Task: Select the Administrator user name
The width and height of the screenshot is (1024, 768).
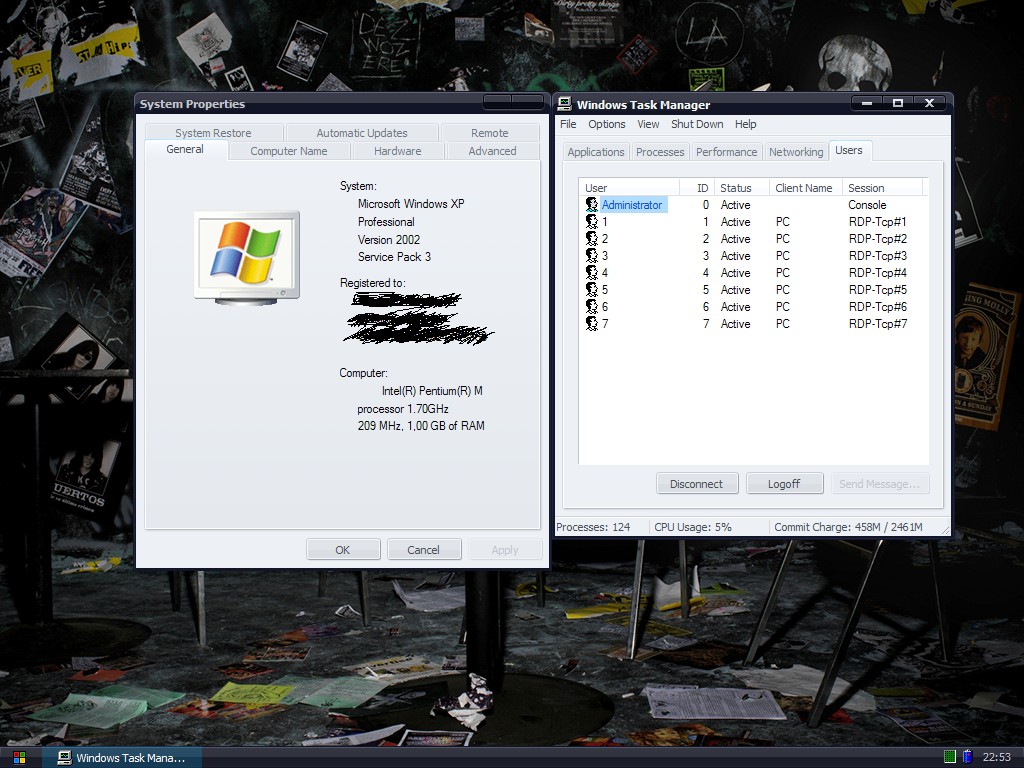Action: tap(632, 205)
